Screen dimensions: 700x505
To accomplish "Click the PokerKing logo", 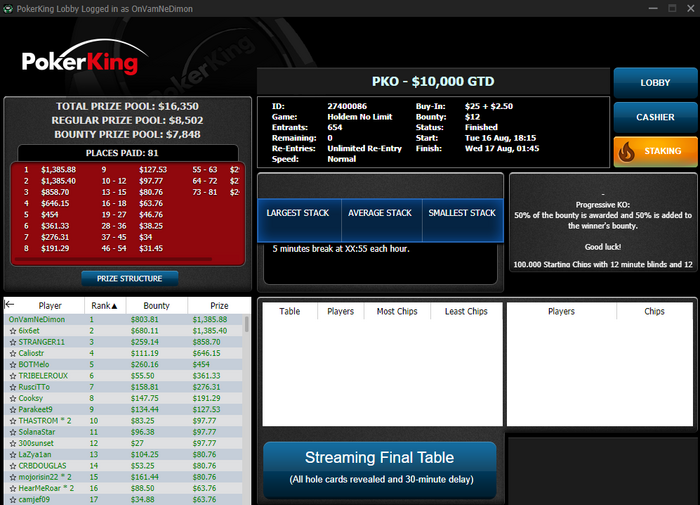I will pyautogui.click(x=85, y=58).
